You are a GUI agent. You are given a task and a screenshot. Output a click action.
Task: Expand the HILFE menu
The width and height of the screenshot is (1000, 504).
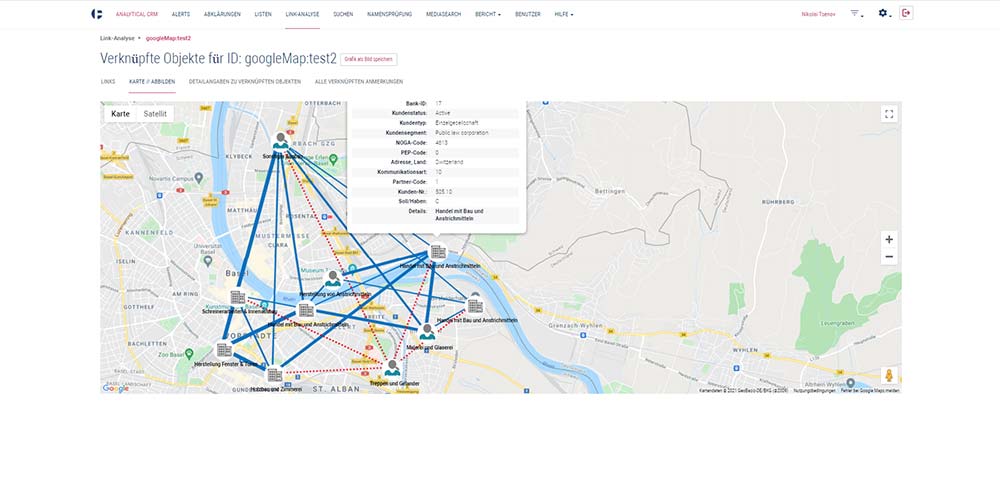click(564, 14)
